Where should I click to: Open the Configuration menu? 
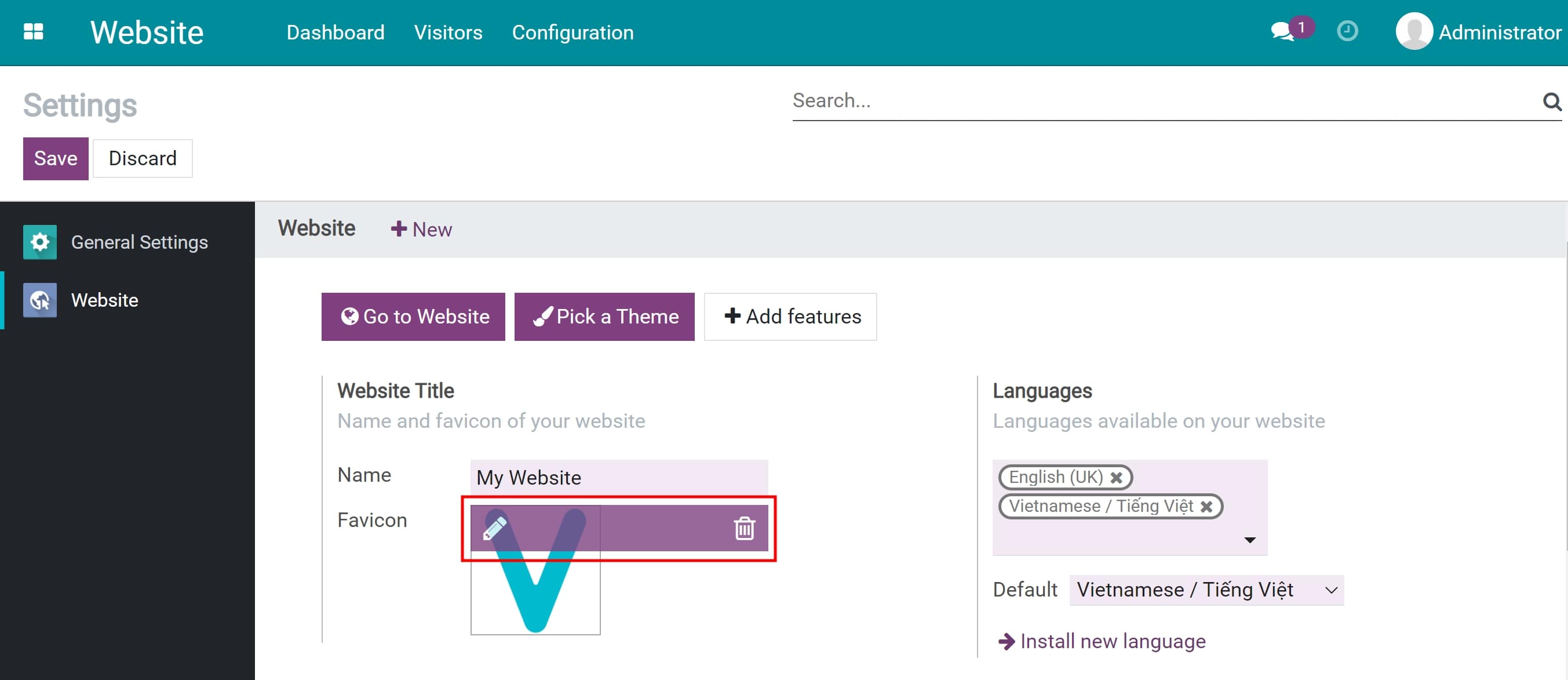(x=572, y=32)
